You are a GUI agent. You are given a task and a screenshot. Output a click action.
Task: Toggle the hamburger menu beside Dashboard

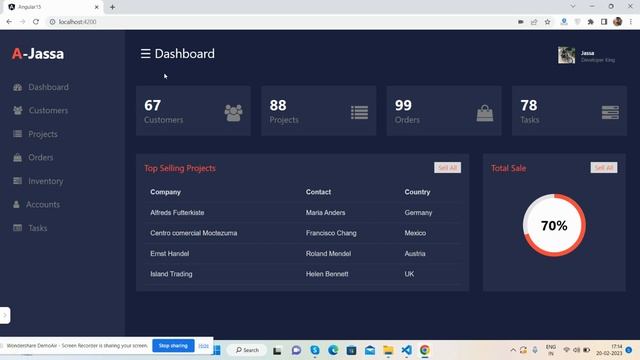(145, 53)
